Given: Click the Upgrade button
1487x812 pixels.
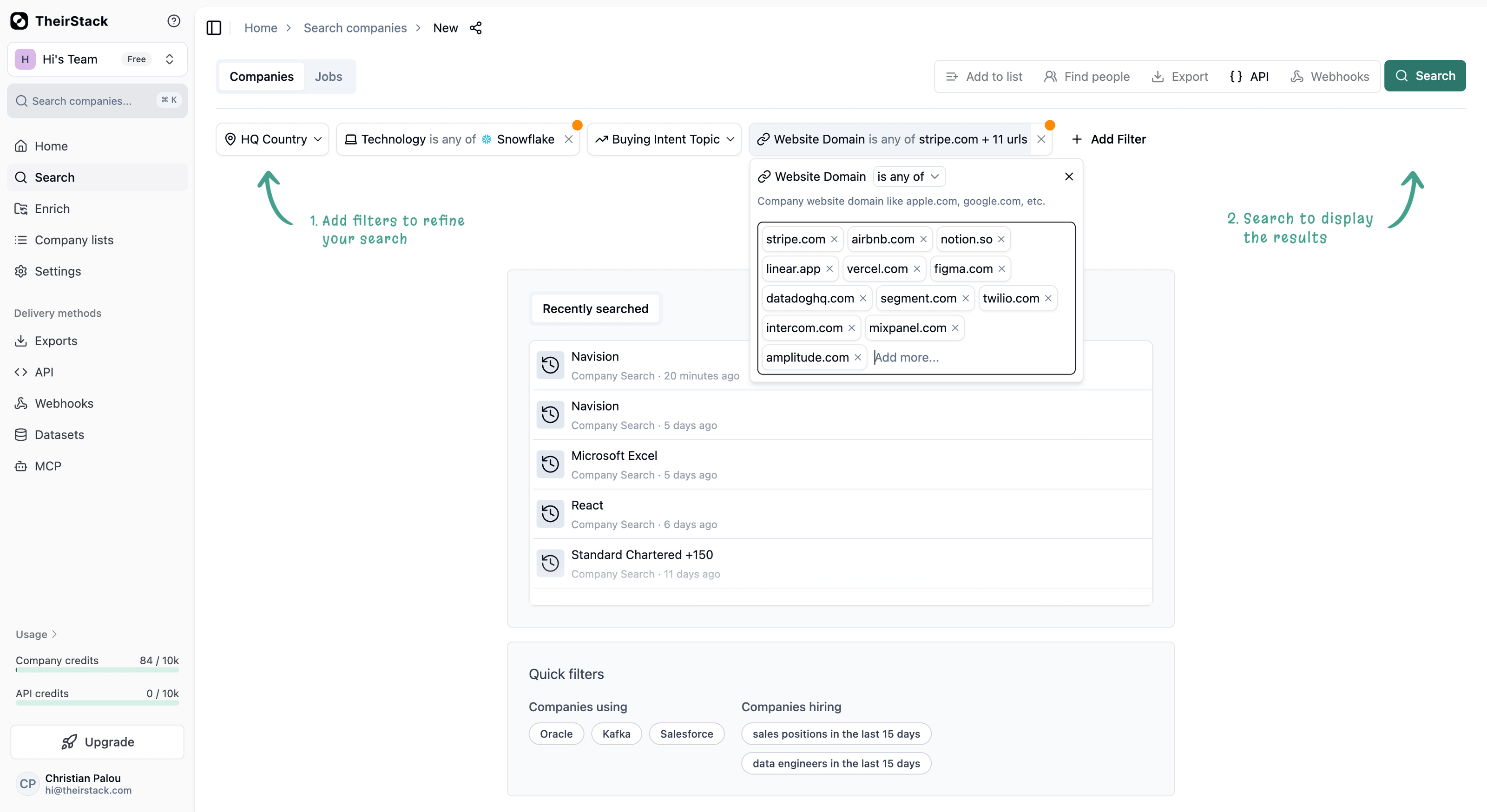Looking at the screenshot, I should pyautogui.click(x=97, y=742).
